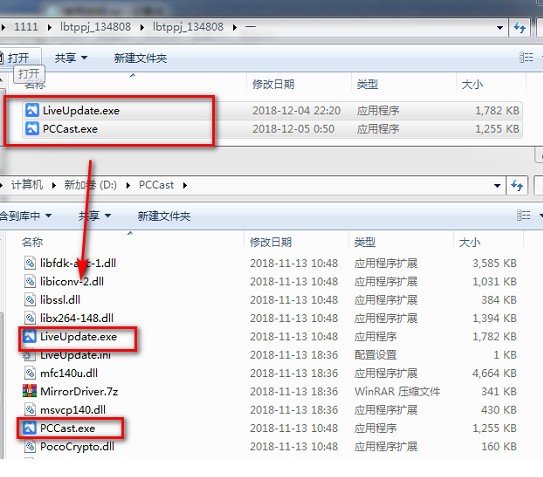
Task: Click libiconv-2.dll file icon
Action: pyautogui.click(x=30, y=281)
